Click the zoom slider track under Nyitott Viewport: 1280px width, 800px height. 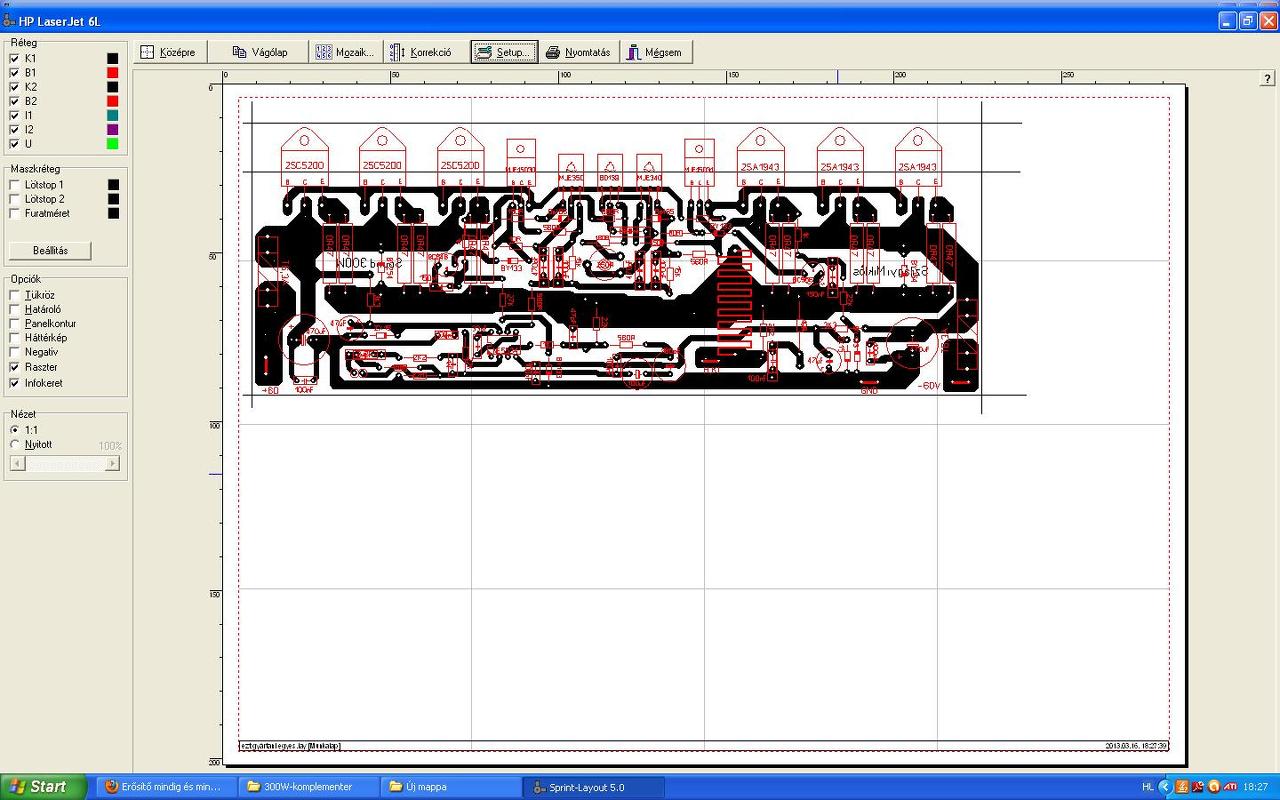(x=65, y=463)
